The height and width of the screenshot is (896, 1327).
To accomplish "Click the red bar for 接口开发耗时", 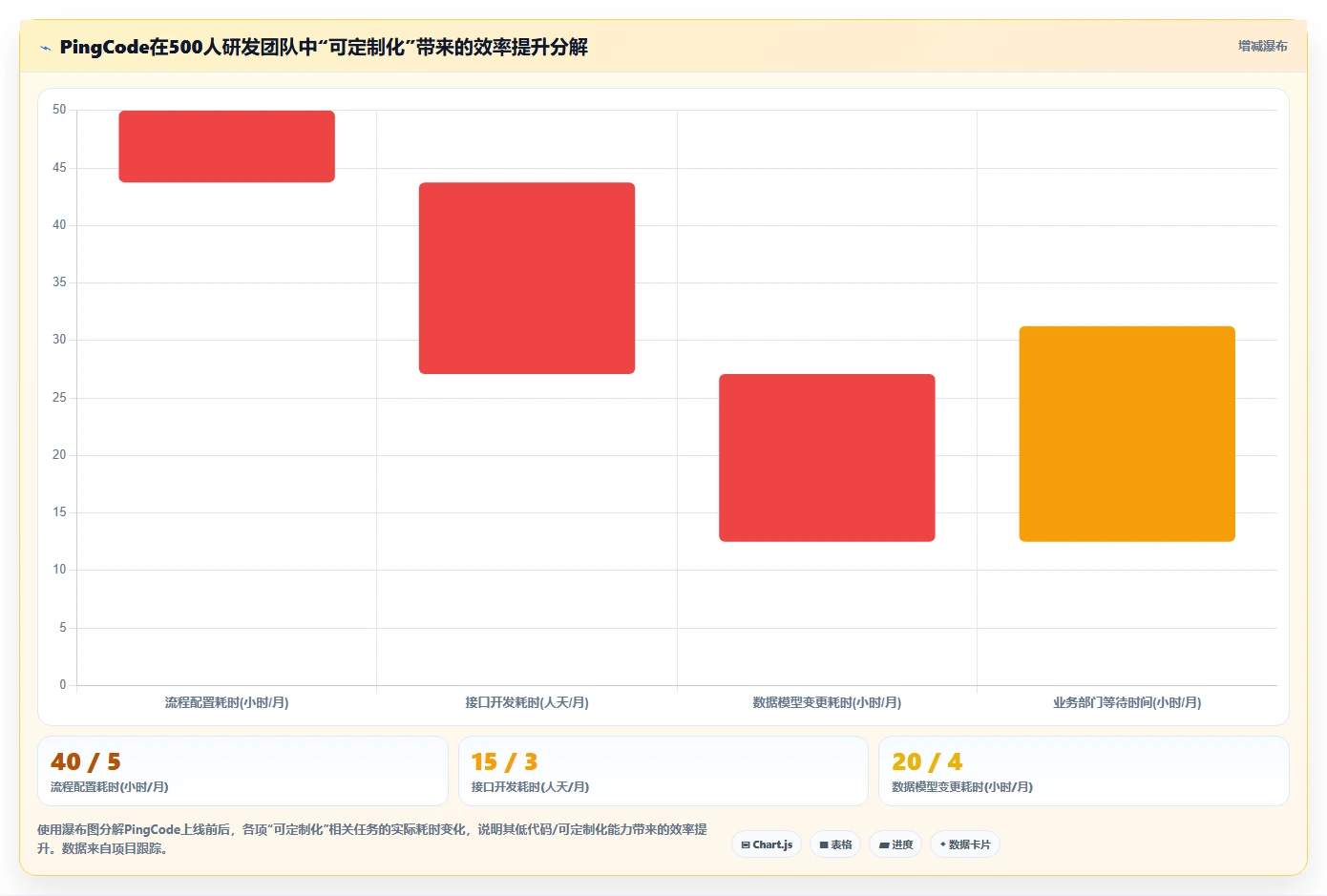I will [x=527, y=278].
